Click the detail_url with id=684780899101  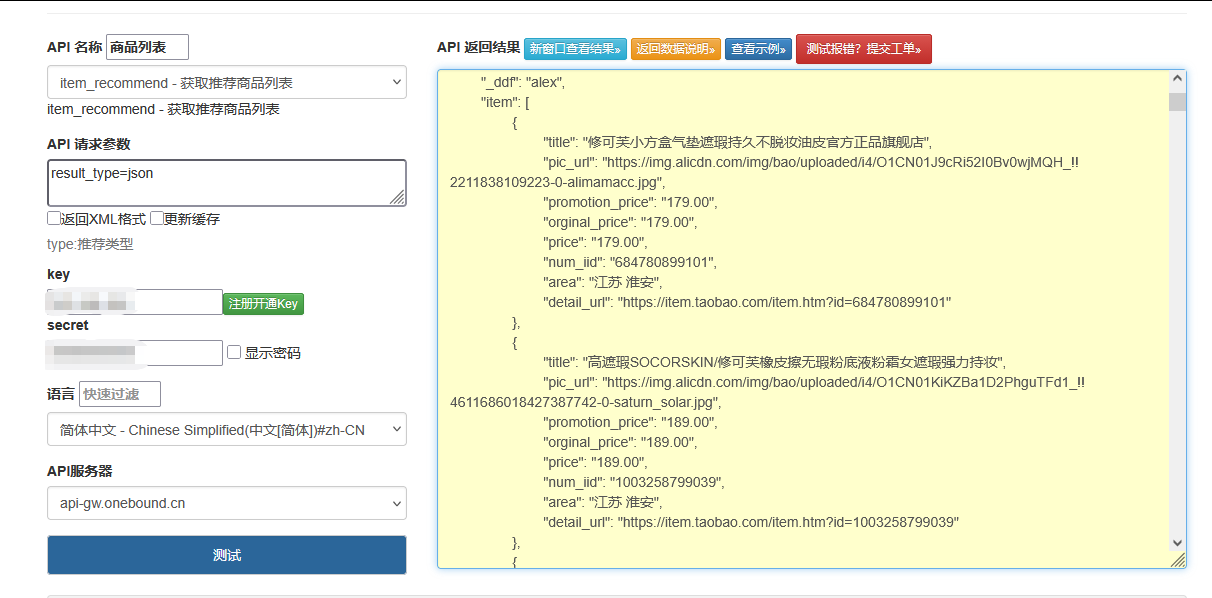point(747,302)
